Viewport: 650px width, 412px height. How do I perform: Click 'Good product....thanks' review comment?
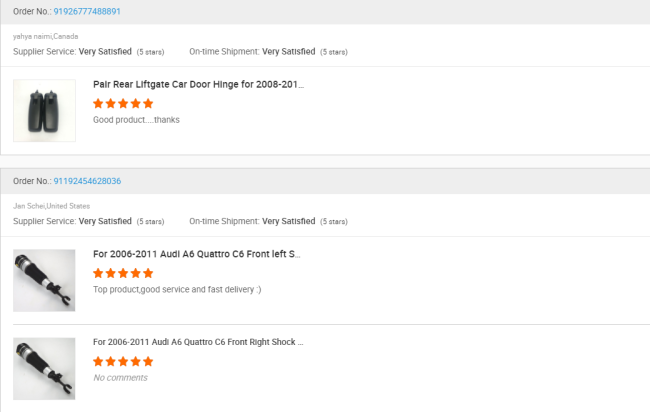136,120
